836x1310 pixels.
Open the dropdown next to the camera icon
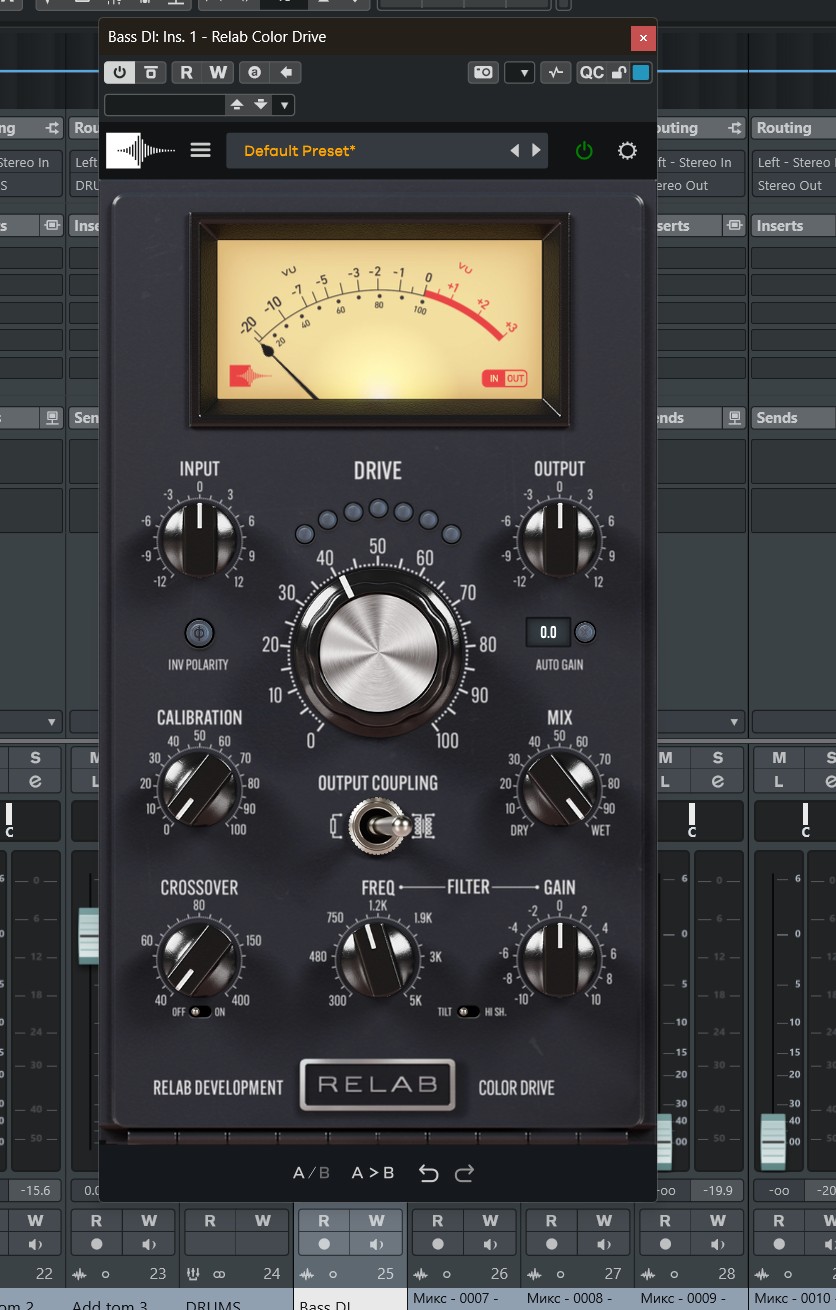click(519, 72)
